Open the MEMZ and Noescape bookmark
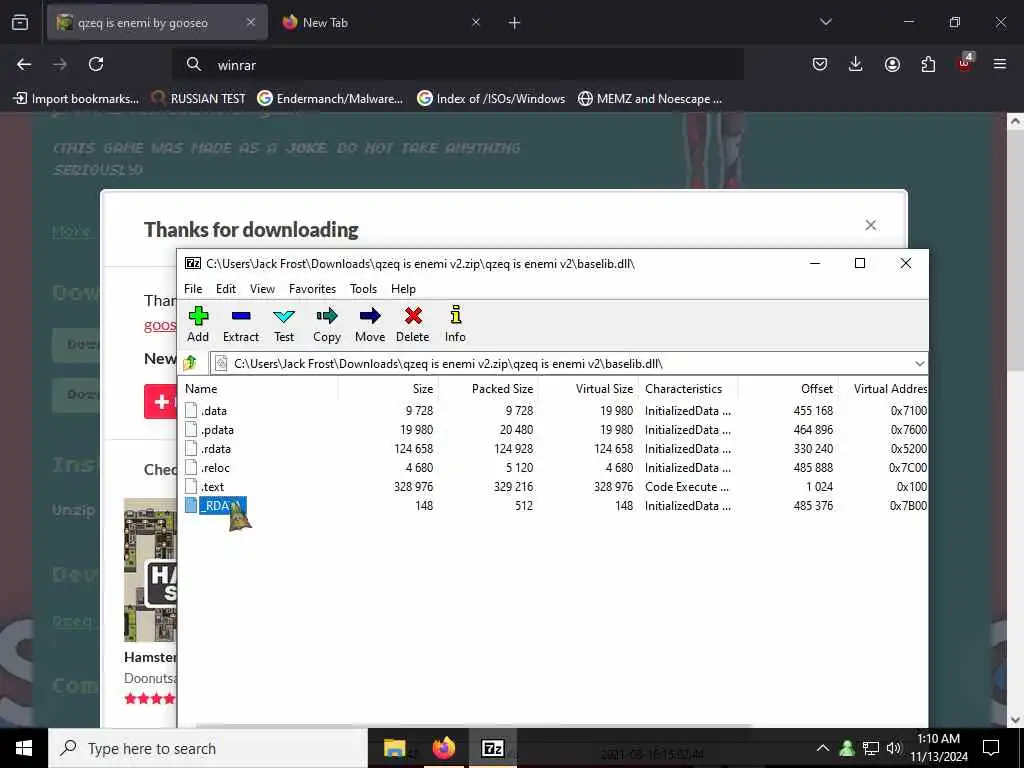 (x=650, y=99)
